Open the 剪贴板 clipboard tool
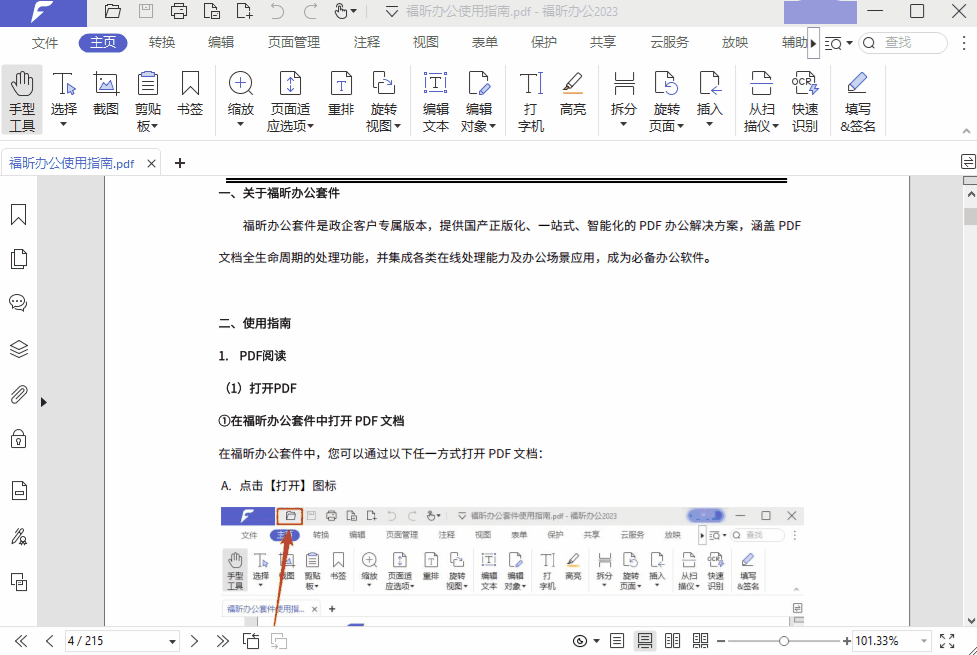 click(x=147, y=97)
